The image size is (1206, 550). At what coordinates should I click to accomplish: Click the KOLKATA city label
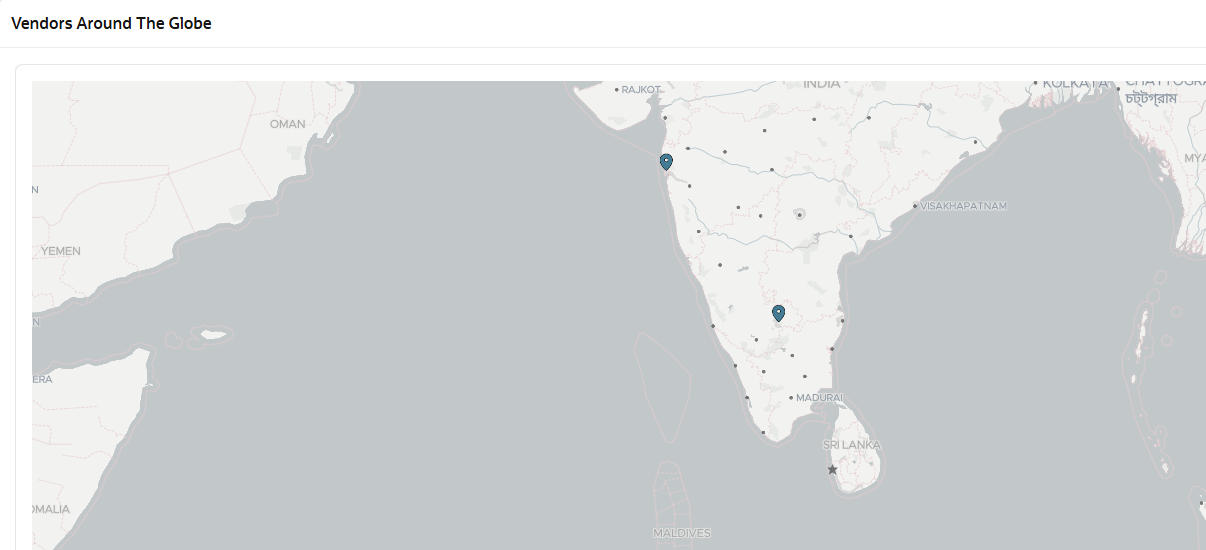[x=1075, y=84]
